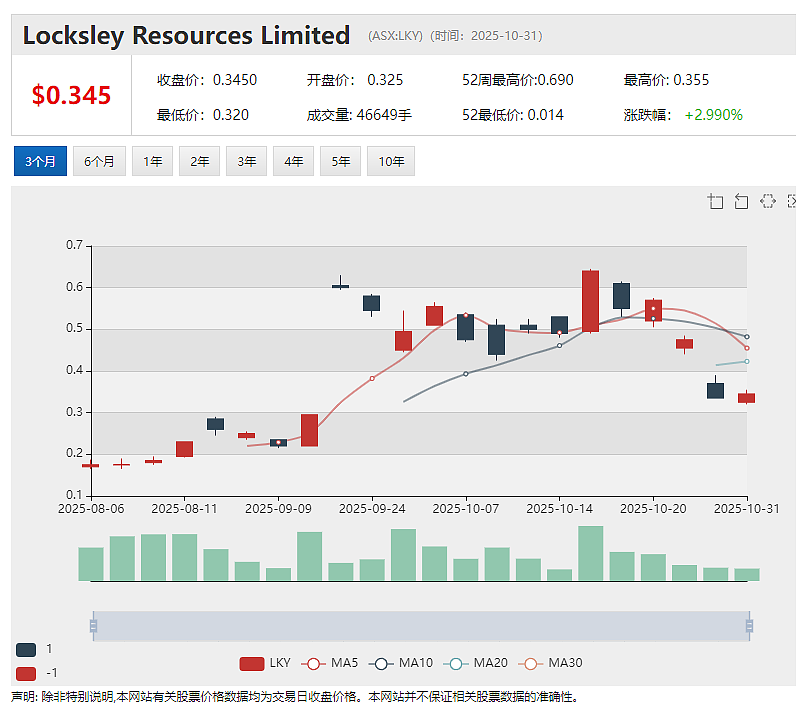Click the $0.345 current price
This screenshot has height=724, width=807.
[71, 95]
